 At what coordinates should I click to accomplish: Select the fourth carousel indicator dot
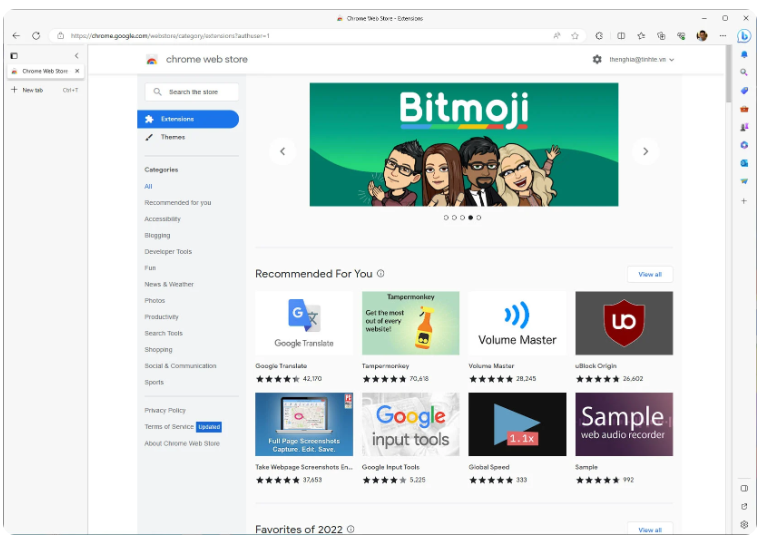coord(470,217)
